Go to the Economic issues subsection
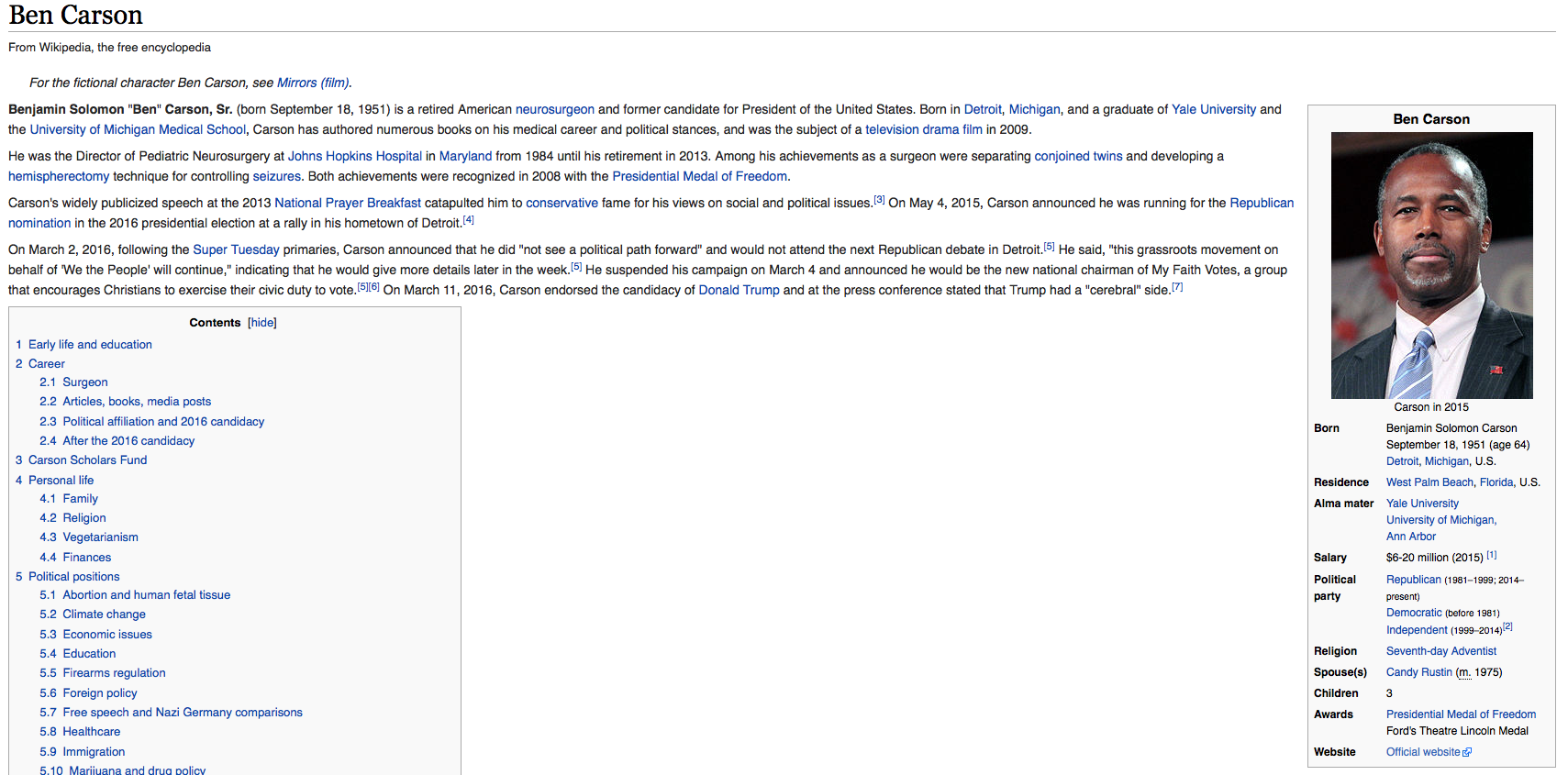Screen dimensions: 1568x775 [x=107, y=635]
